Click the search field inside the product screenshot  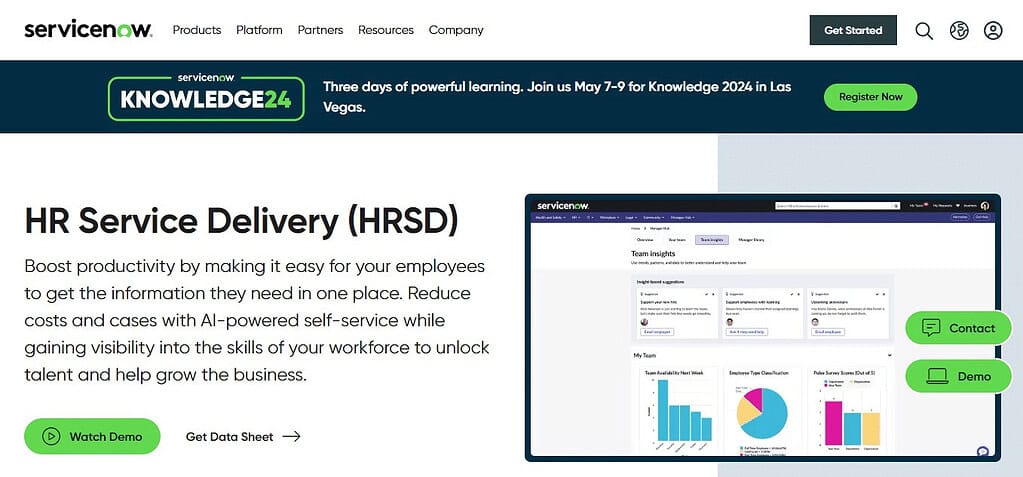838,206
